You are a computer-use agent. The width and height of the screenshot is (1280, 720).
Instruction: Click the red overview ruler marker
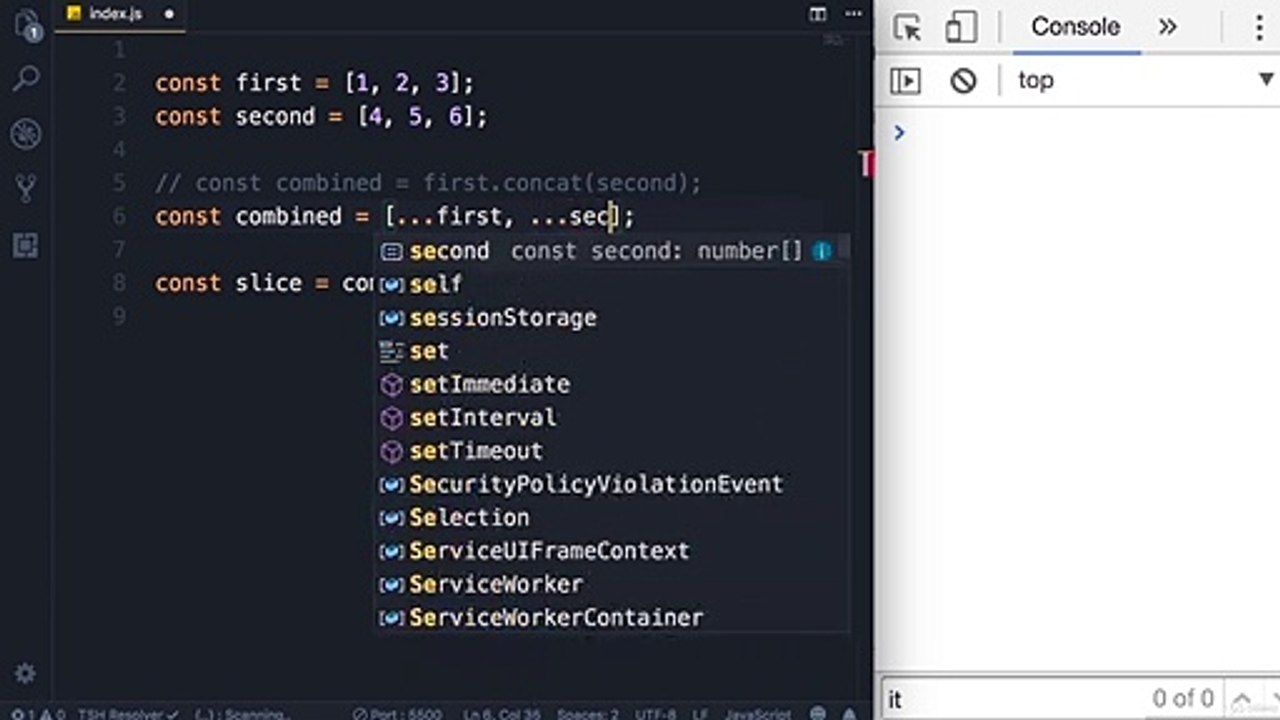867,163
